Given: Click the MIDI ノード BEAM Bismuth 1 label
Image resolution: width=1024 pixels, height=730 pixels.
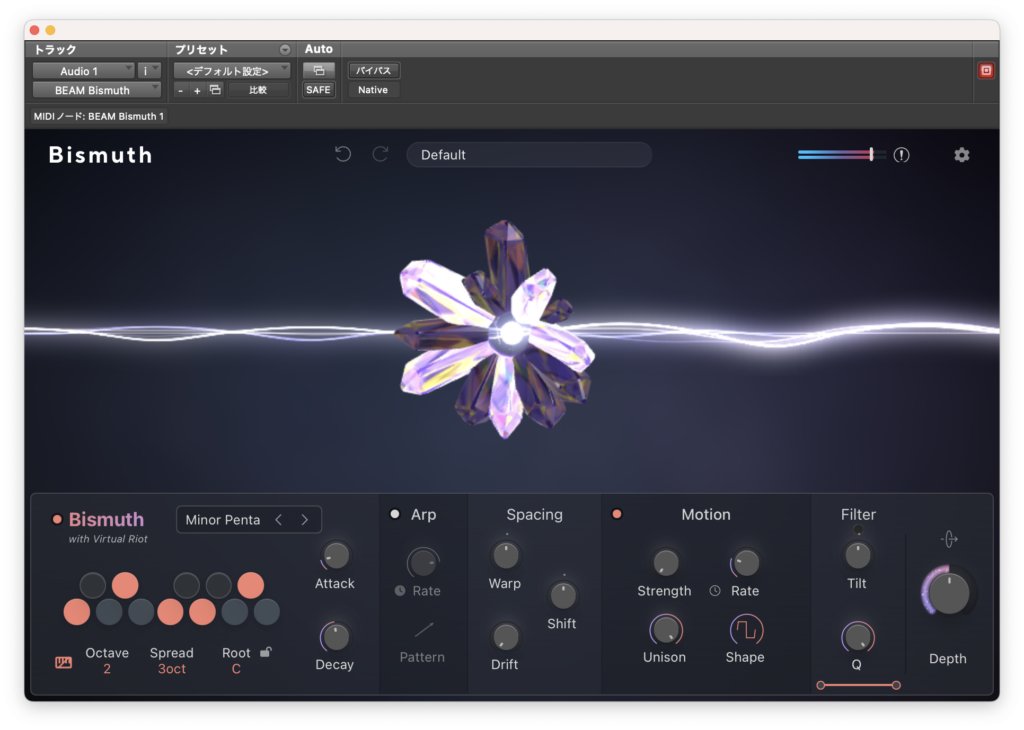Looking at the screenshot, I should click(99, 116).
